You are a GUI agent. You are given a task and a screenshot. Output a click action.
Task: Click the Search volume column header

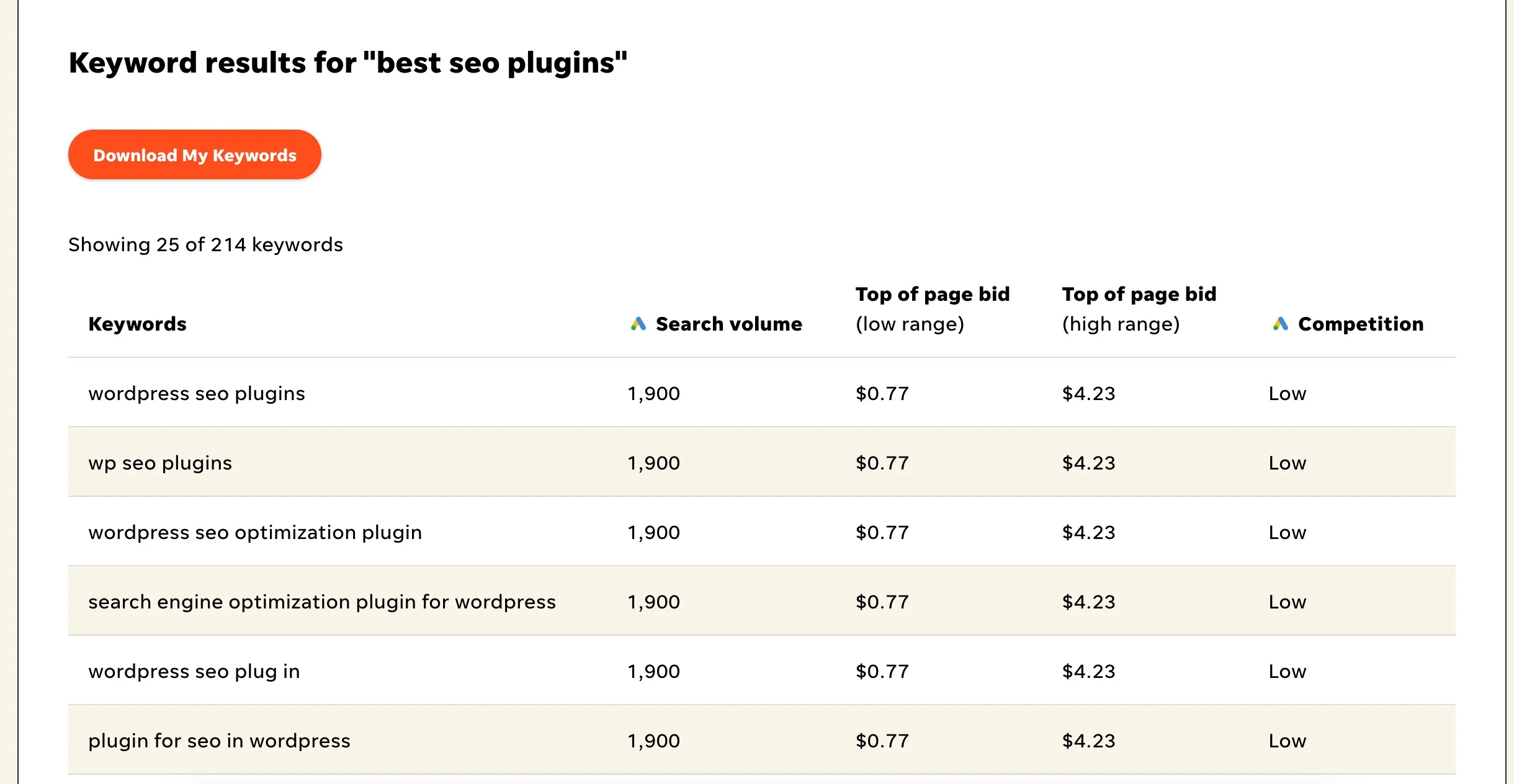[x=728, y=324]
